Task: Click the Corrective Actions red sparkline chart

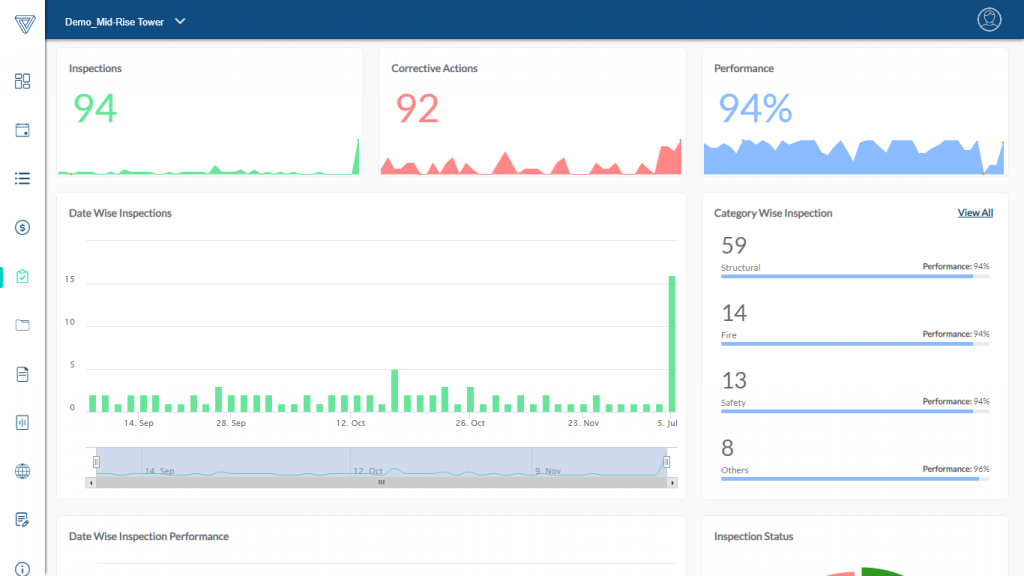Action: (x=531, y=157)
